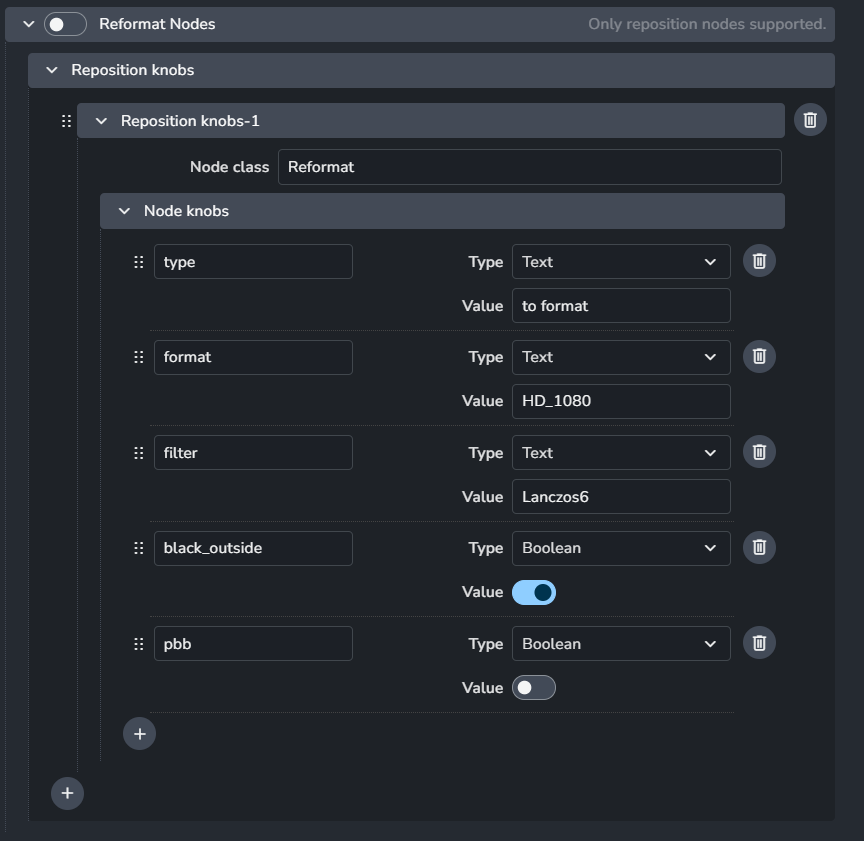864x841 pixels.
Task: Click the drag handle beside the filter knob
Action: pyautogui.click(x=139, y=453)
